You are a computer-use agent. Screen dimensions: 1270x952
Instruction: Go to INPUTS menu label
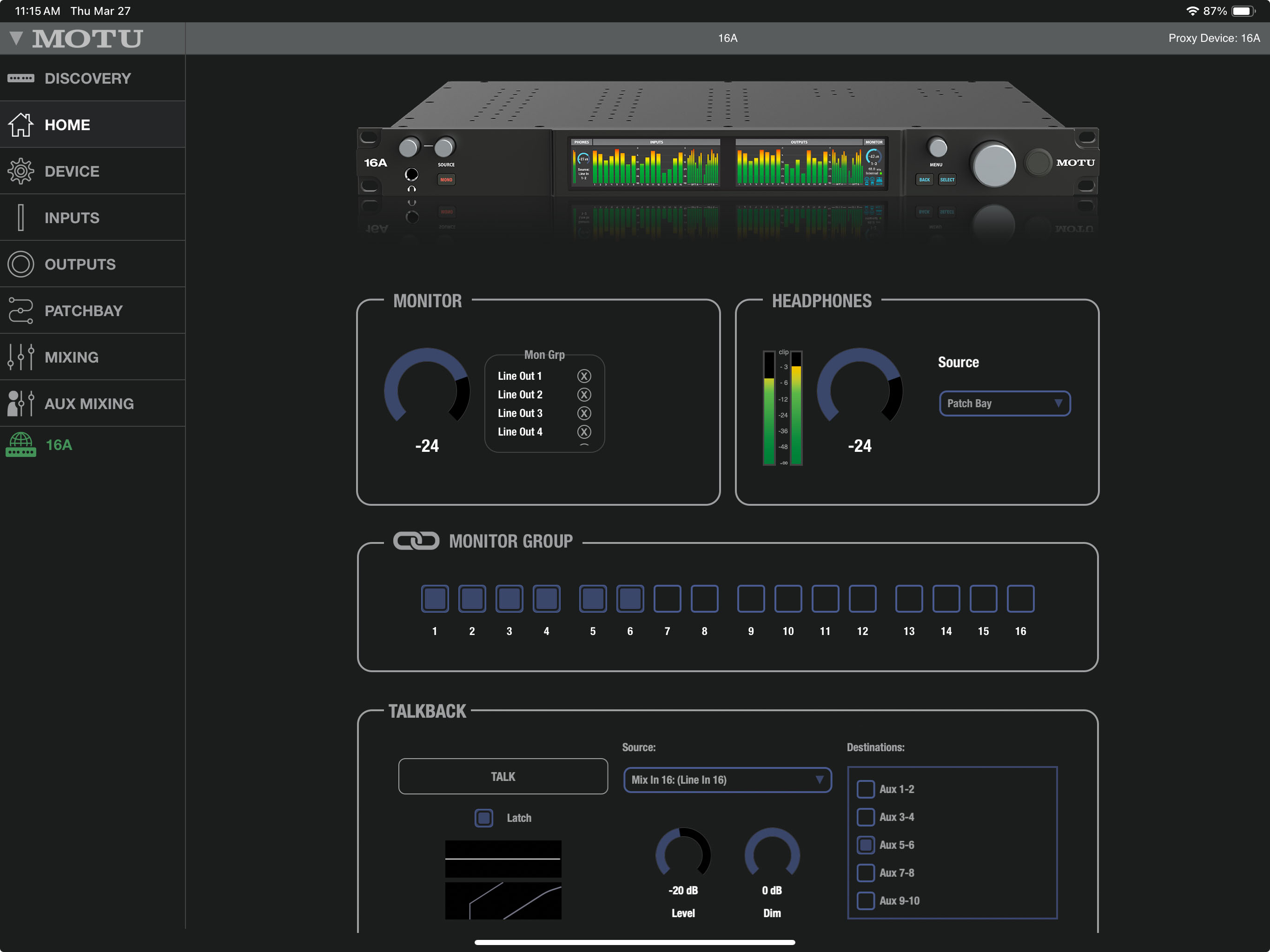(72, 218)
